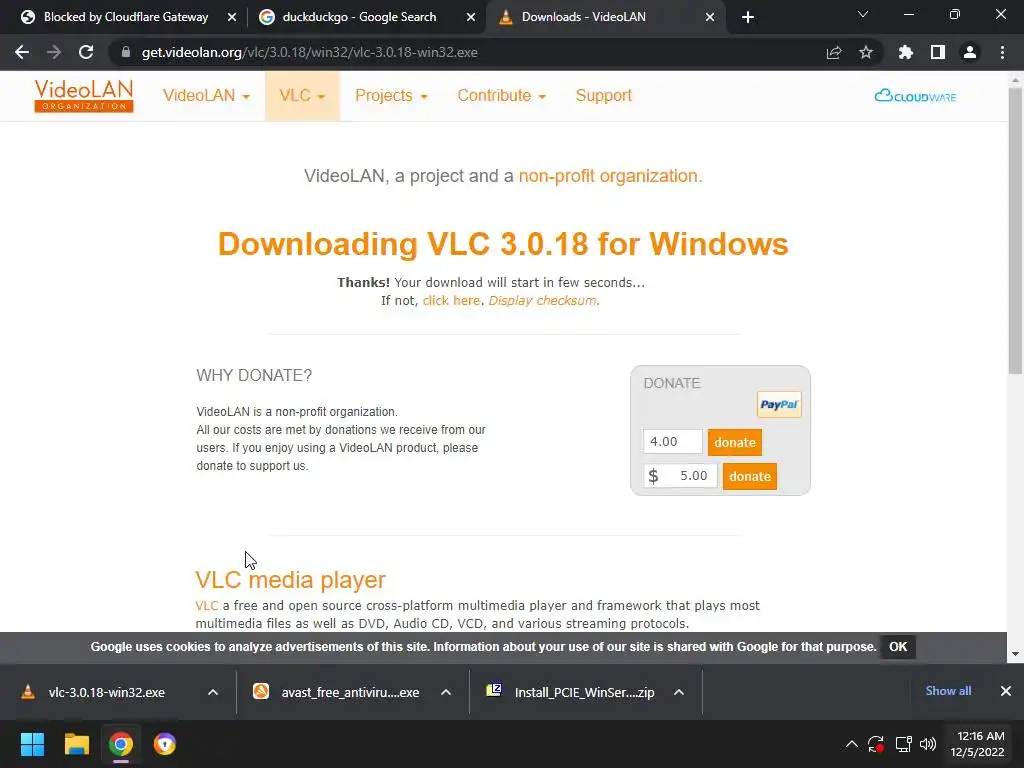
Task: Click the 5.00 dollar amount field
Action: 680,475
